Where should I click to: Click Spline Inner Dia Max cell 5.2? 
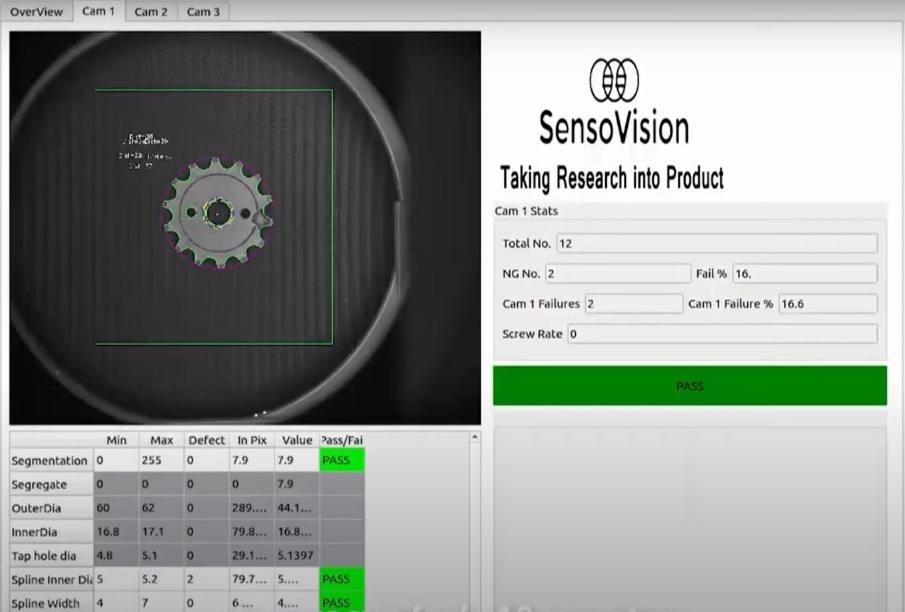point(162,579)
